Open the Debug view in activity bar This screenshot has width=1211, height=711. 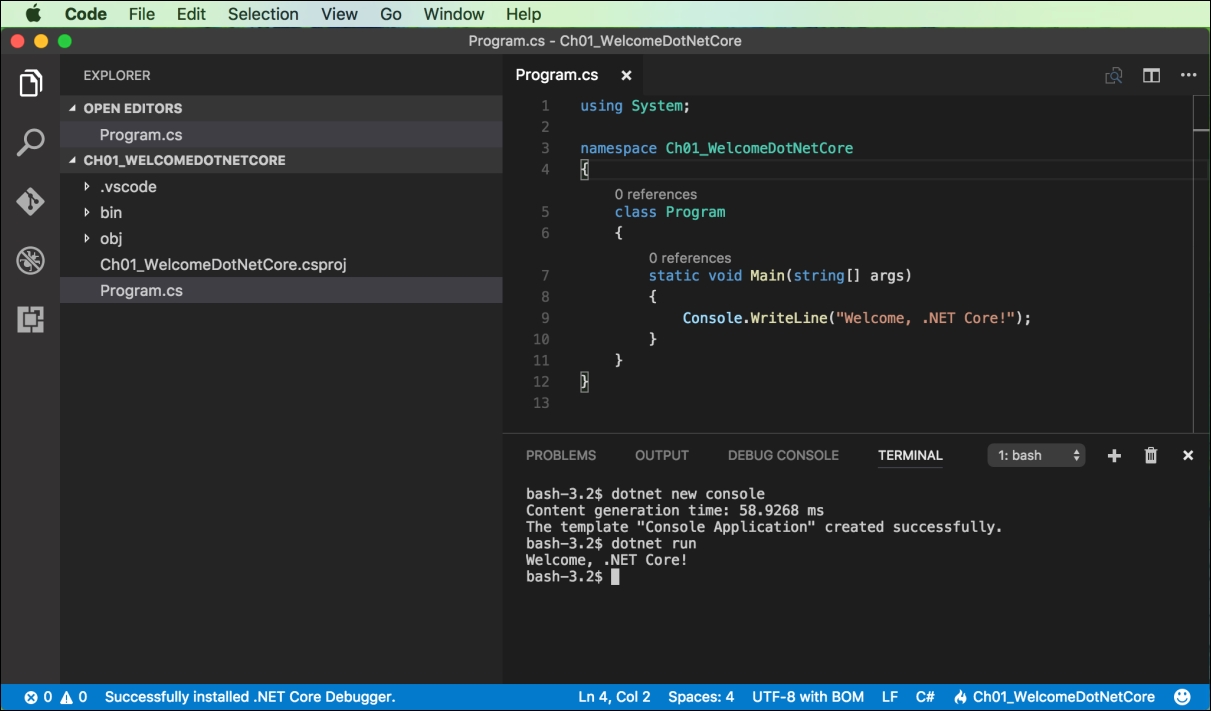pyautogui.click(x=31, y=261)
